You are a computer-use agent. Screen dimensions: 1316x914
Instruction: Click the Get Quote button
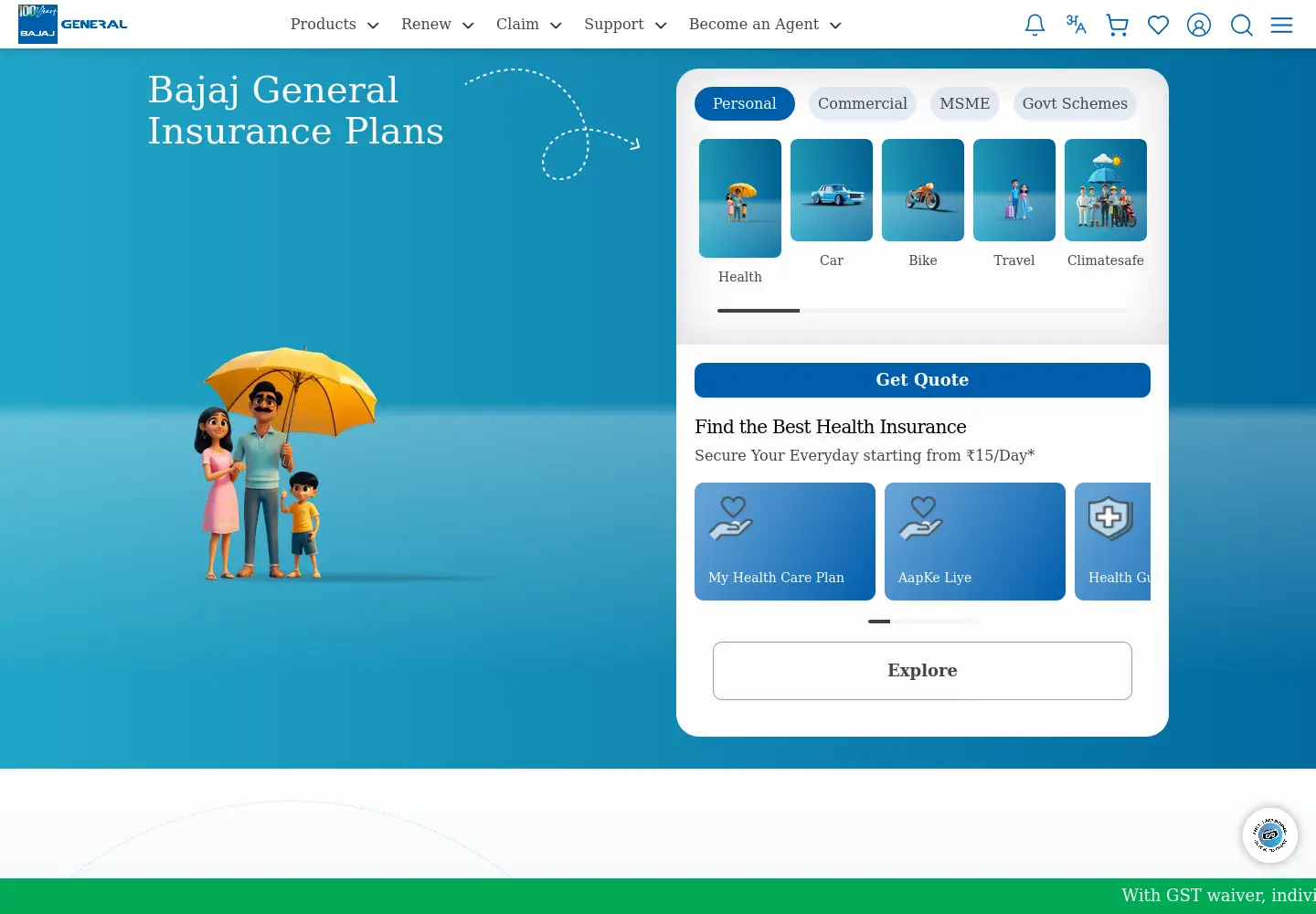(x=922, y=380)
